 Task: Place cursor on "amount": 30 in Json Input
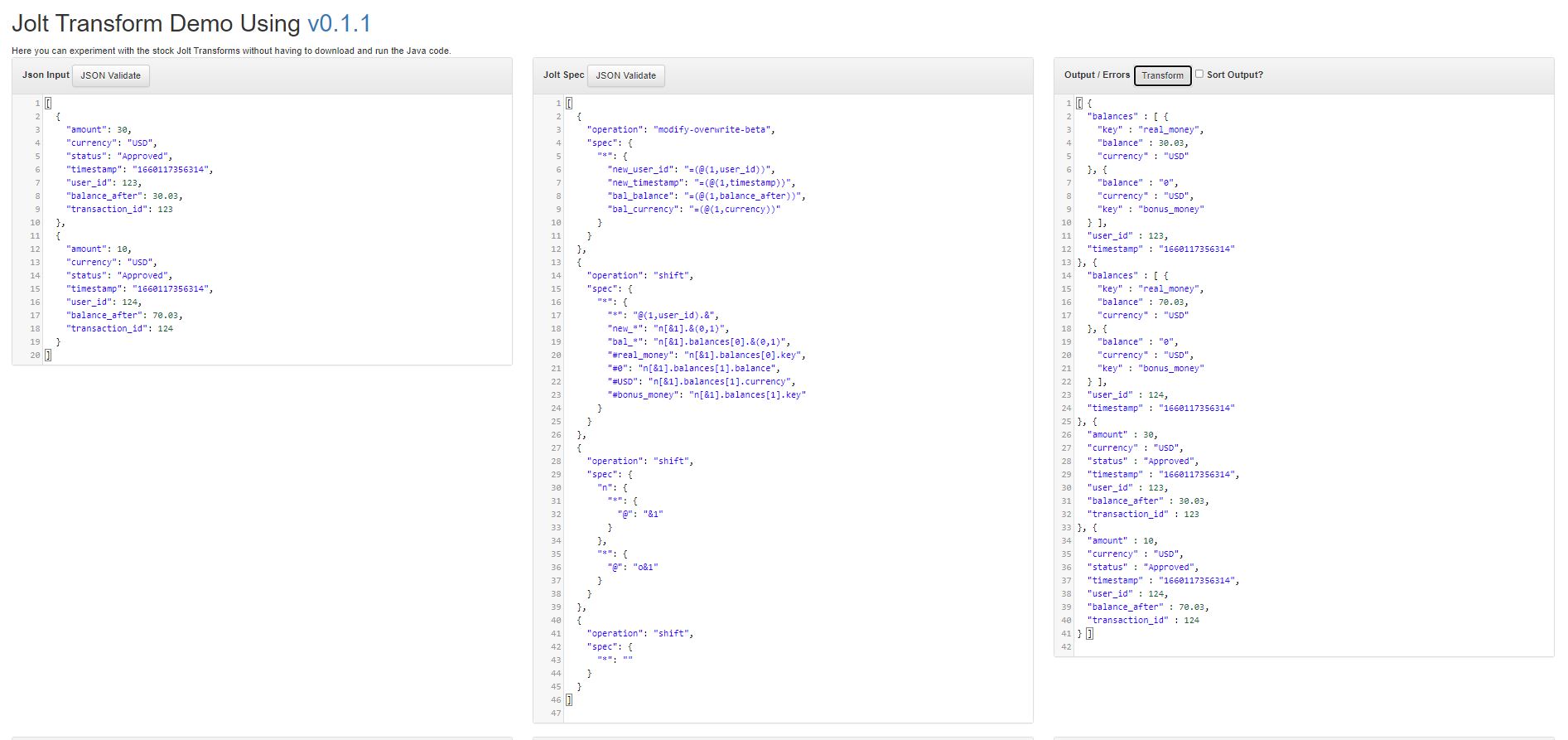99,129
